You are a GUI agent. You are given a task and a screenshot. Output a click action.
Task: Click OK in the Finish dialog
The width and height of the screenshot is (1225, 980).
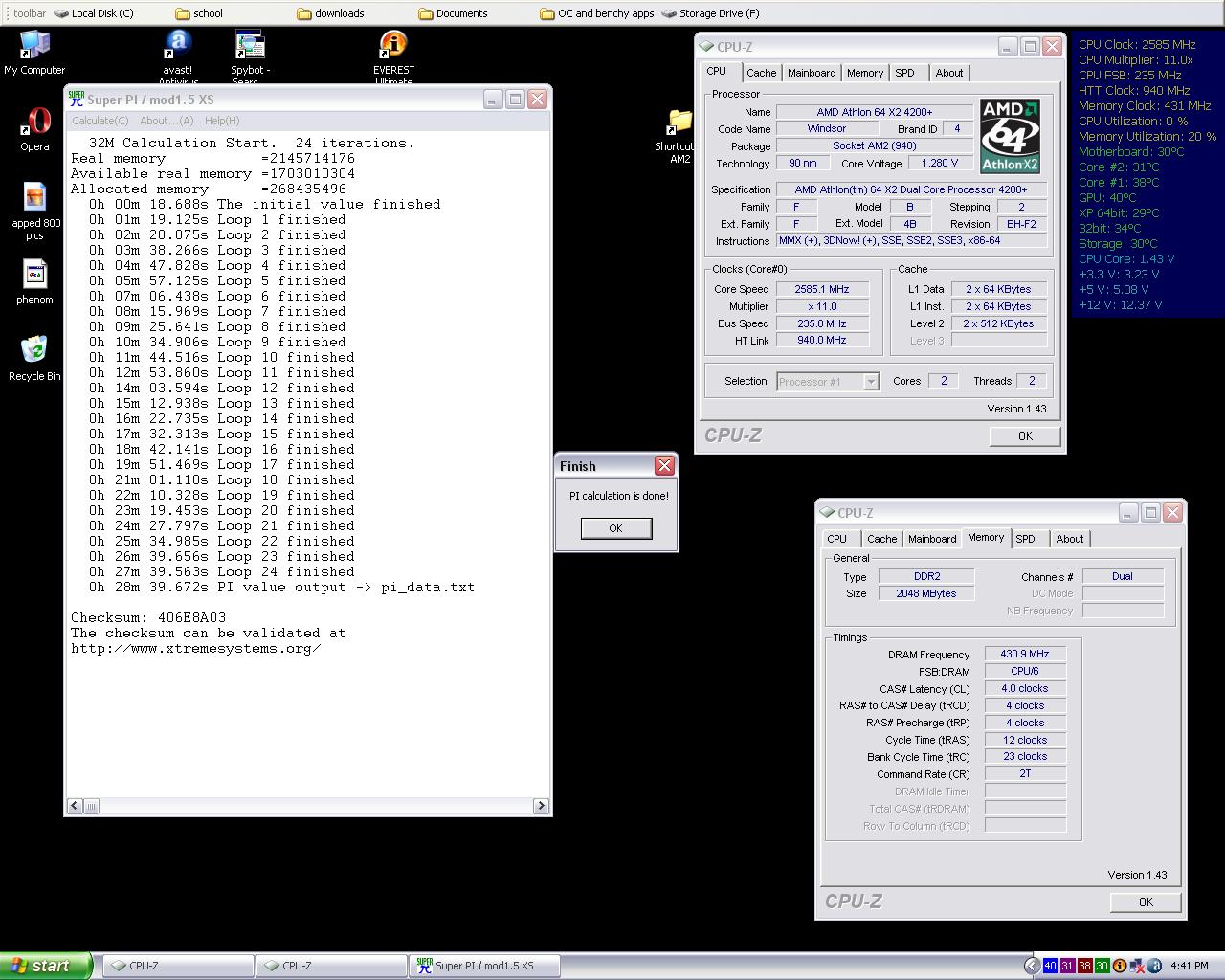[616, 528]
